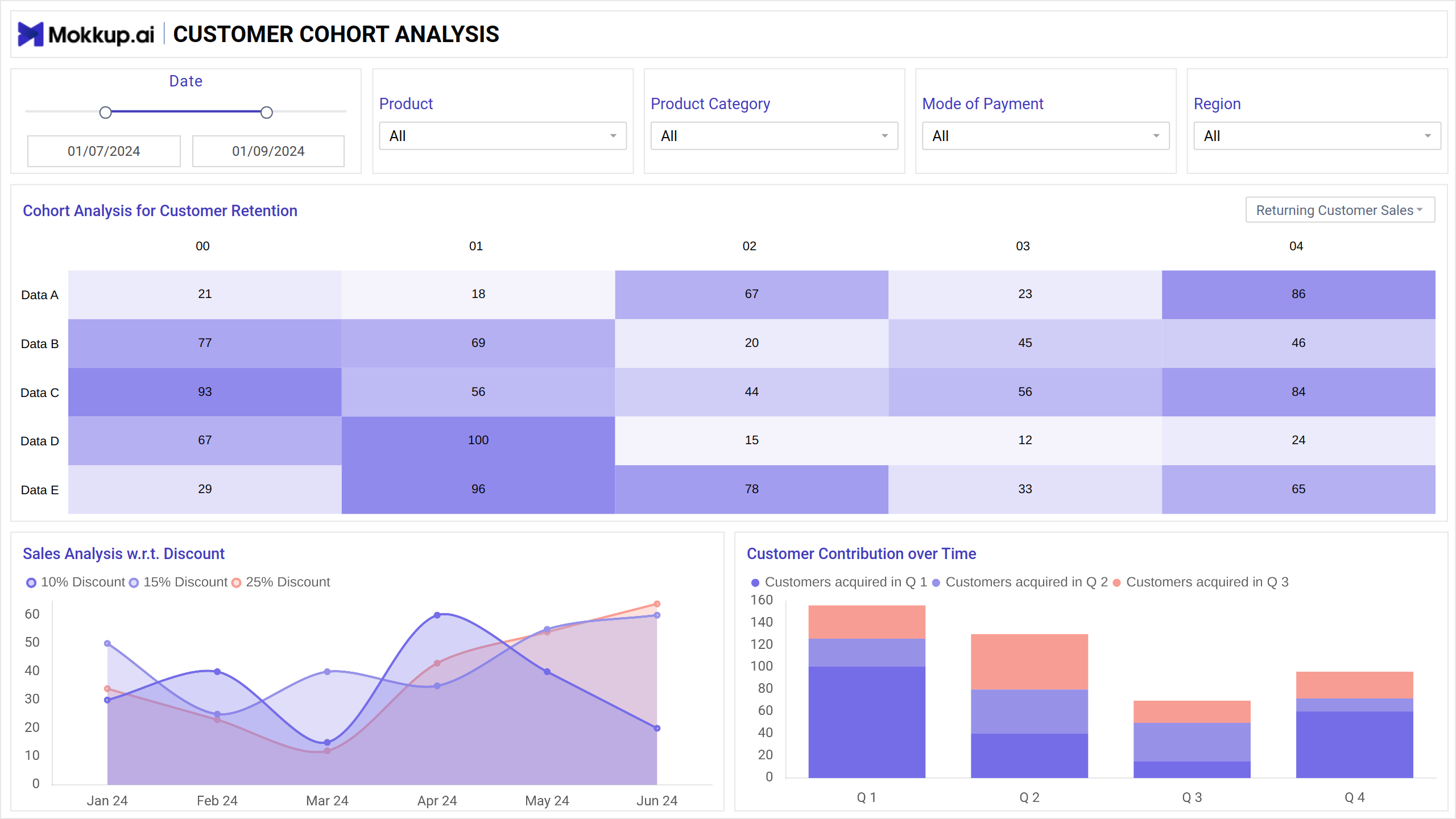Screen dimensions: 1456x819
Task: Click column header 02
Action: tap(750, 246)
